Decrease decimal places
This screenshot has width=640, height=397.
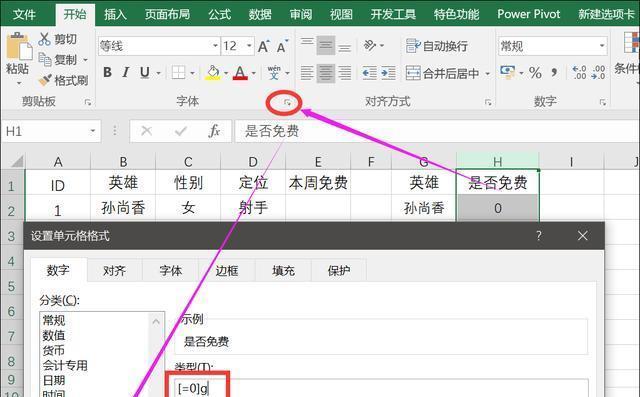[x=598, y=73]
